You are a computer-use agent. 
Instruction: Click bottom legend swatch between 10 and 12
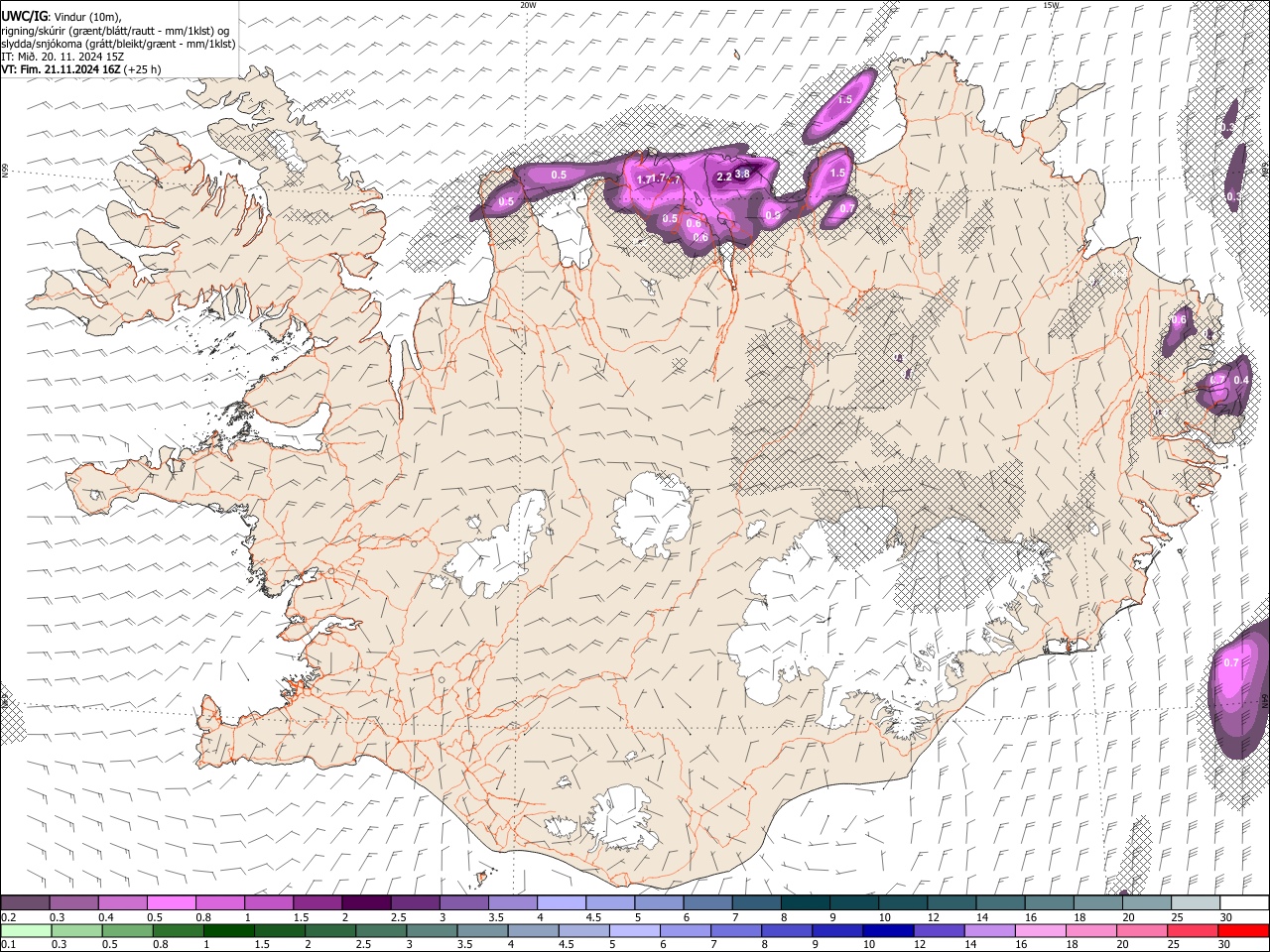coord(886,930)
